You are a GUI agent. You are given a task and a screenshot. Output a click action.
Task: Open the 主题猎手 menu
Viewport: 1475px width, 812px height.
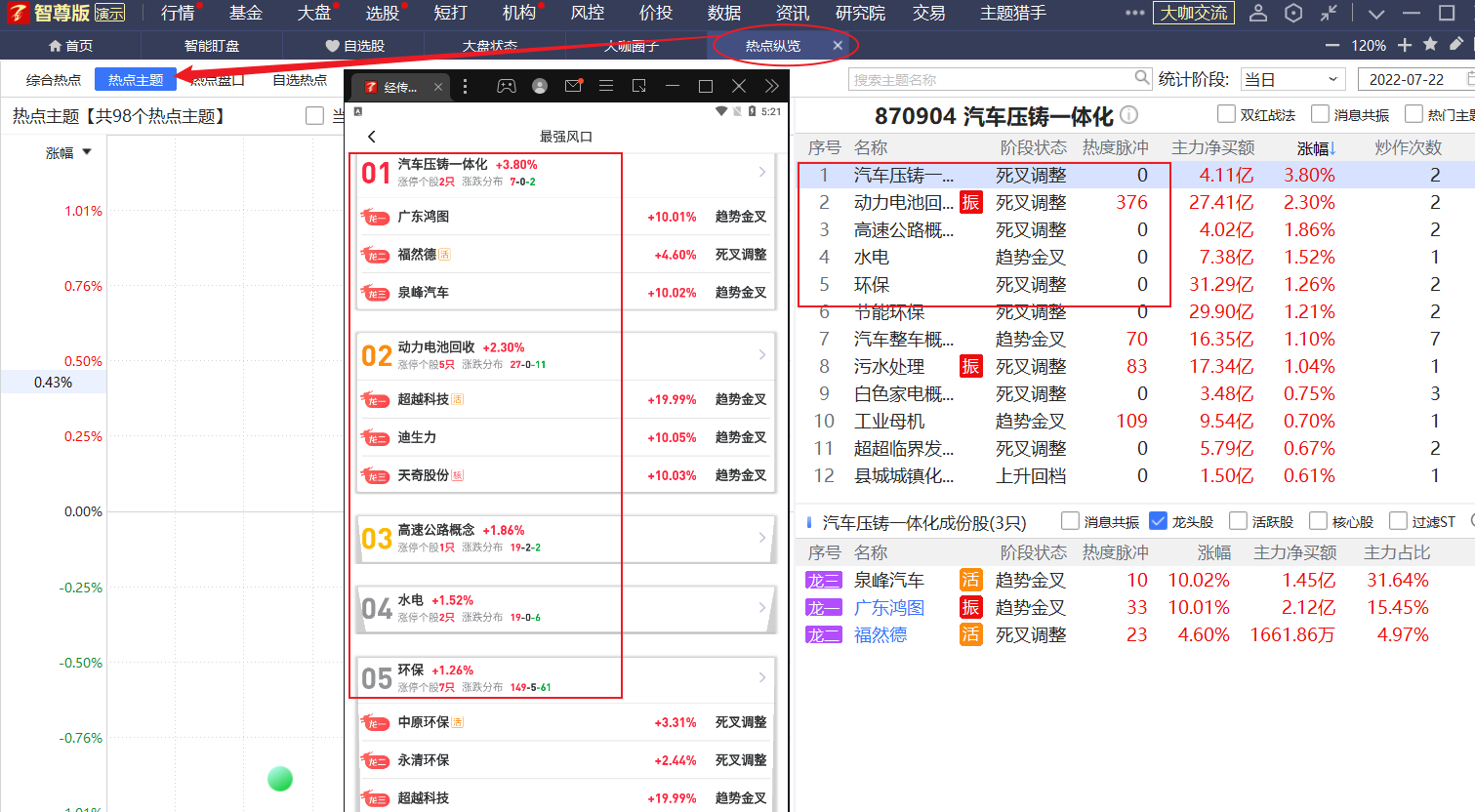click(1013, 13)
